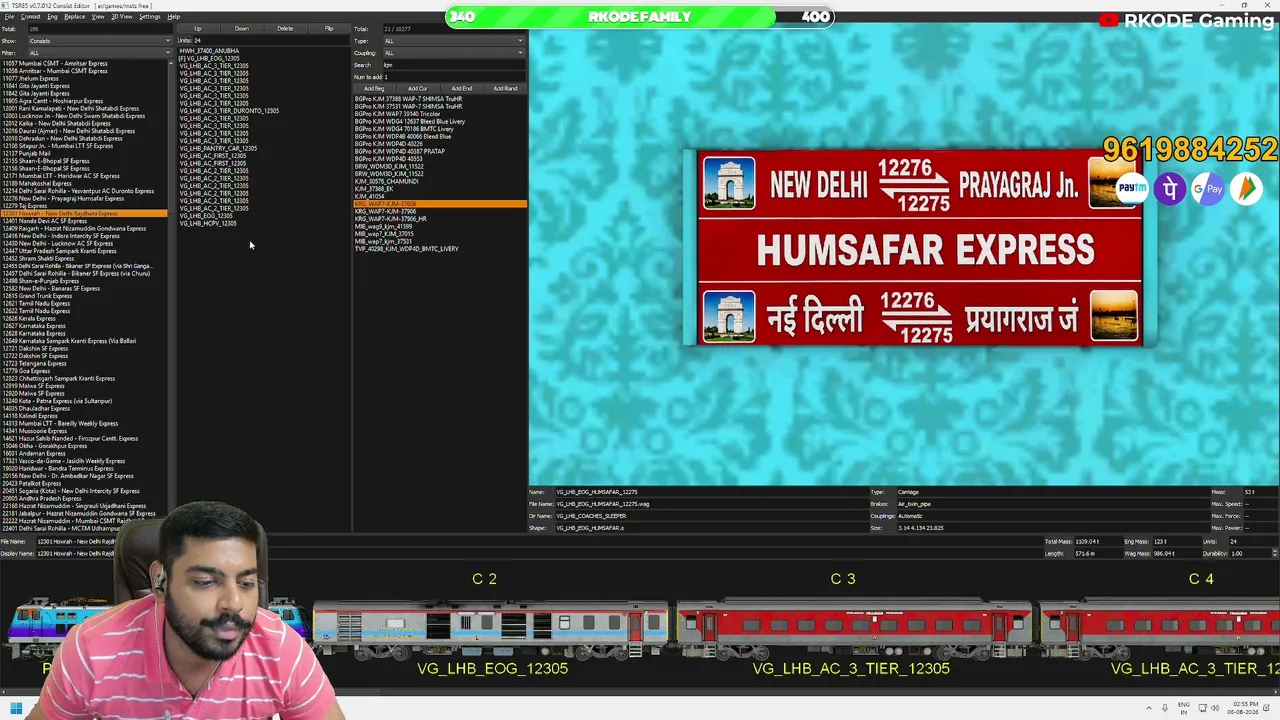This screenshot has width=1280, height=720.
Task: Select the [F] VG_LHB_EOG_12305 unit
Action: click(209, 58)
